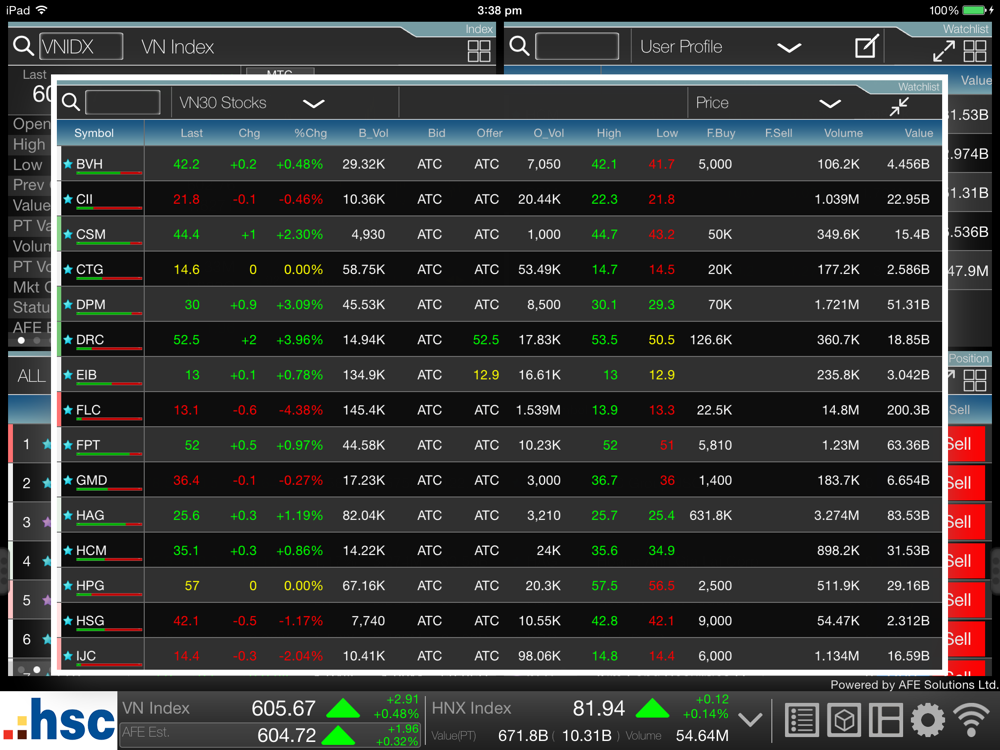Toggle the favorite star for CSM
1000x750 pixels.
[68, 234]
